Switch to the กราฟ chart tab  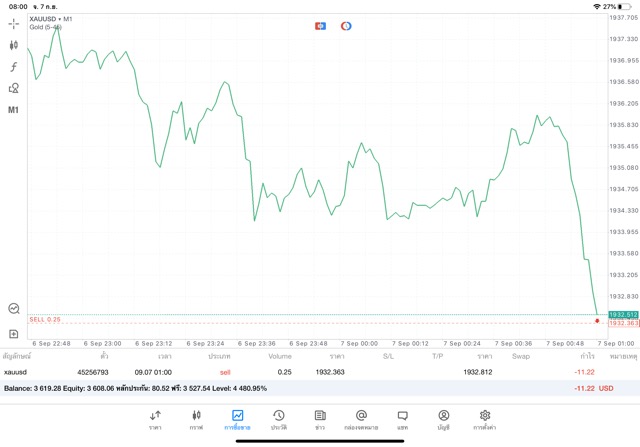pos(196,419)
